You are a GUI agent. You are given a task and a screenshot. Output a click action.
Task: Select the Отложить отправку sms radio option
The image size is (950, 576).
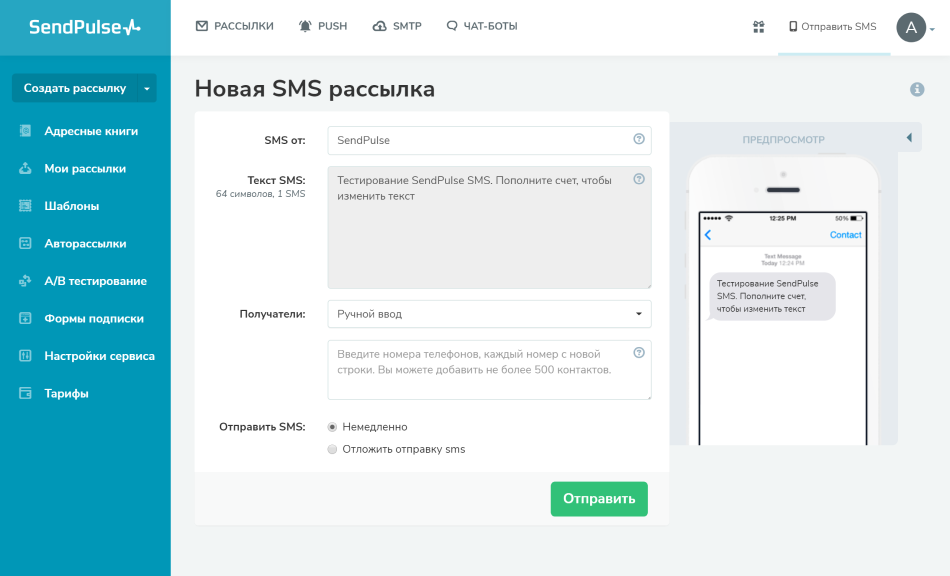pos(332,449)
